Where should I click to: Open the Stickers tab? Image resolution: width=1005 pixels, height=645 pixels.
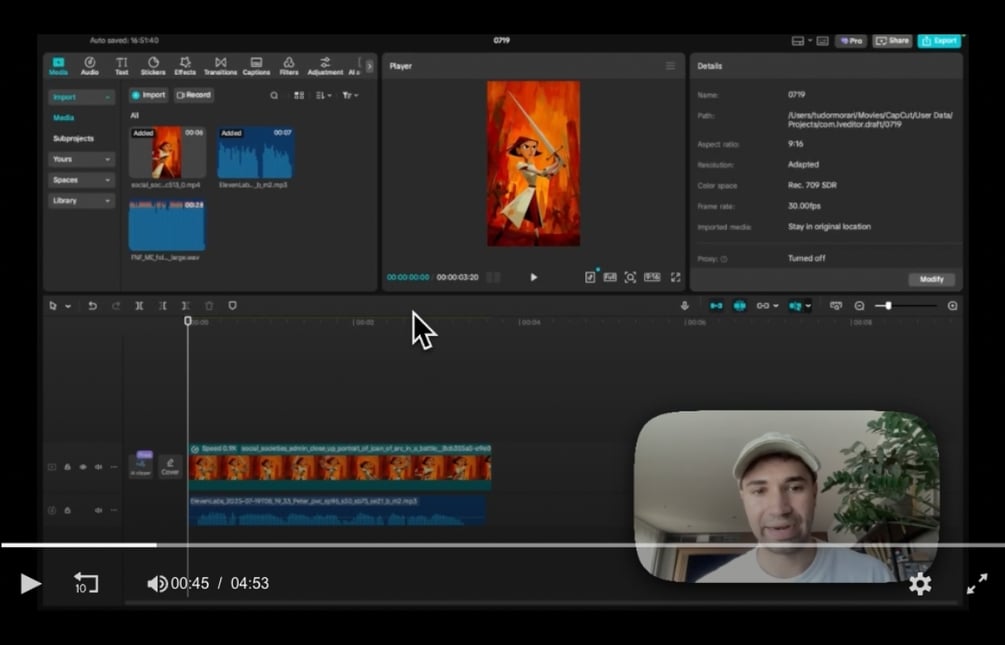(x=153, y=65)
